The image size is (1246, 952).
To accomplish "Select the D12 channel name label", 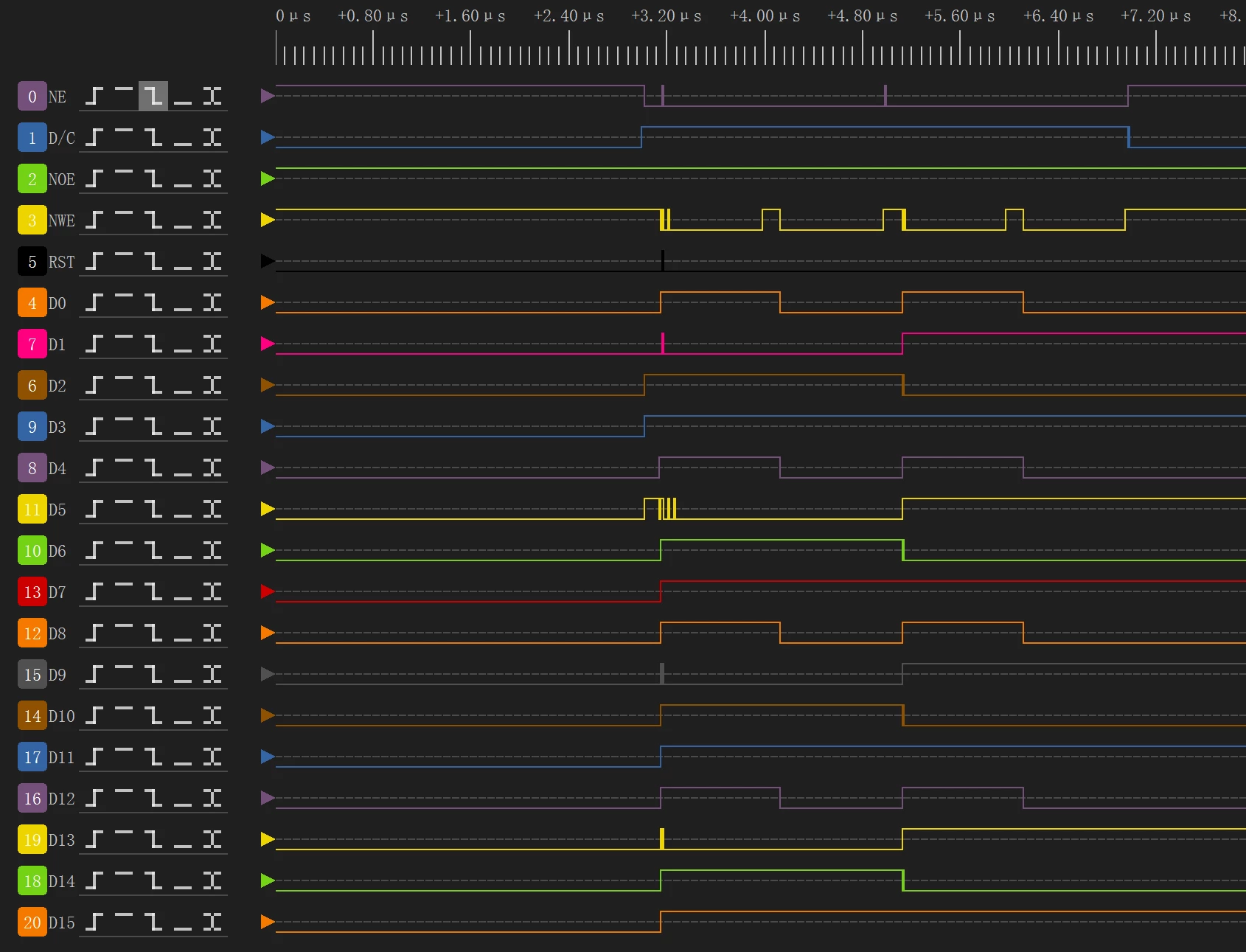I will click(x=62, y=799).
